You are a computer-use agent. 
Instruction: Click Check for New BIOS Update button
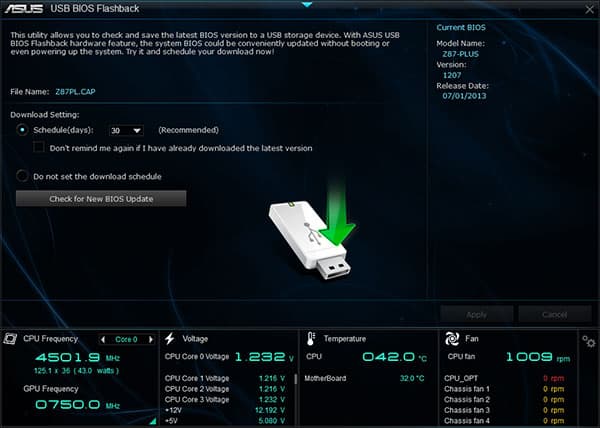(x=101, y=199)
